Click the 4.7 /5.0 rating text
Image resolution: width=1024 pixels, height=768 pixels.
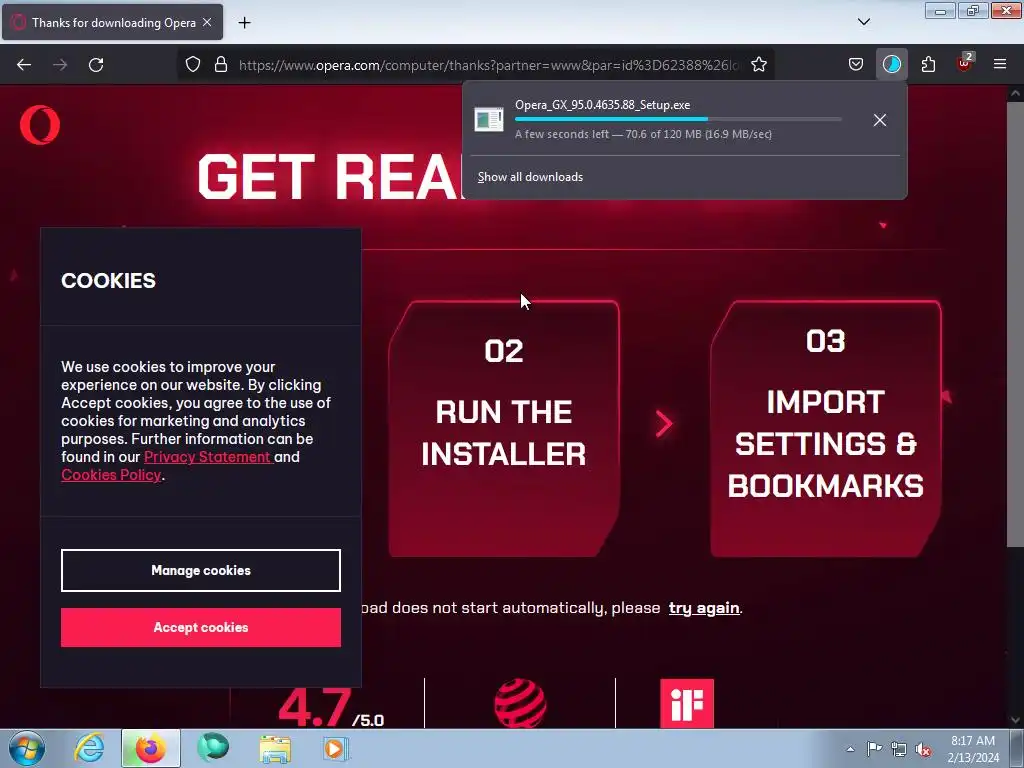click(331, 709)
